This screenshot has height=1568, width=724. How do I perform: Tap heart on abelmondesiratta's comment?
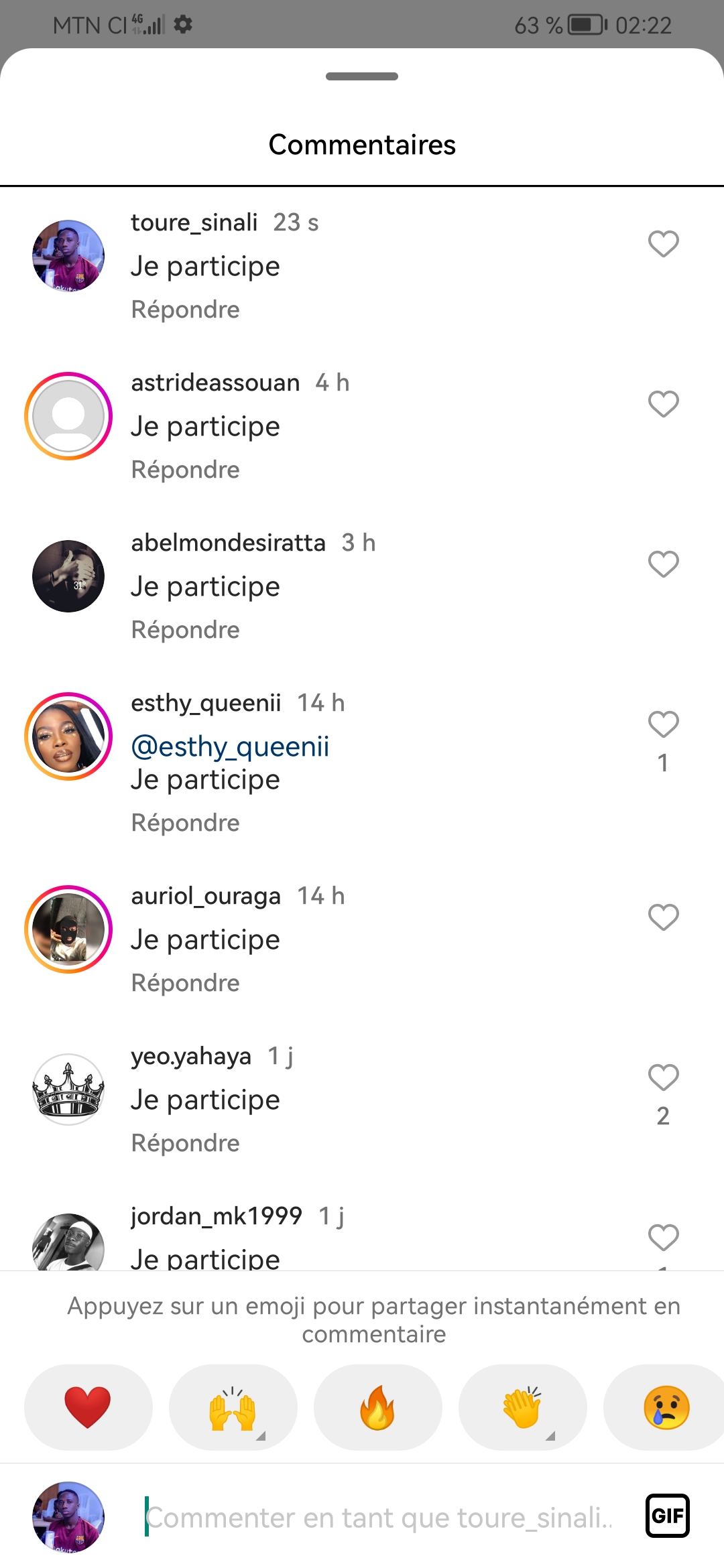click(x=663, y=564)
